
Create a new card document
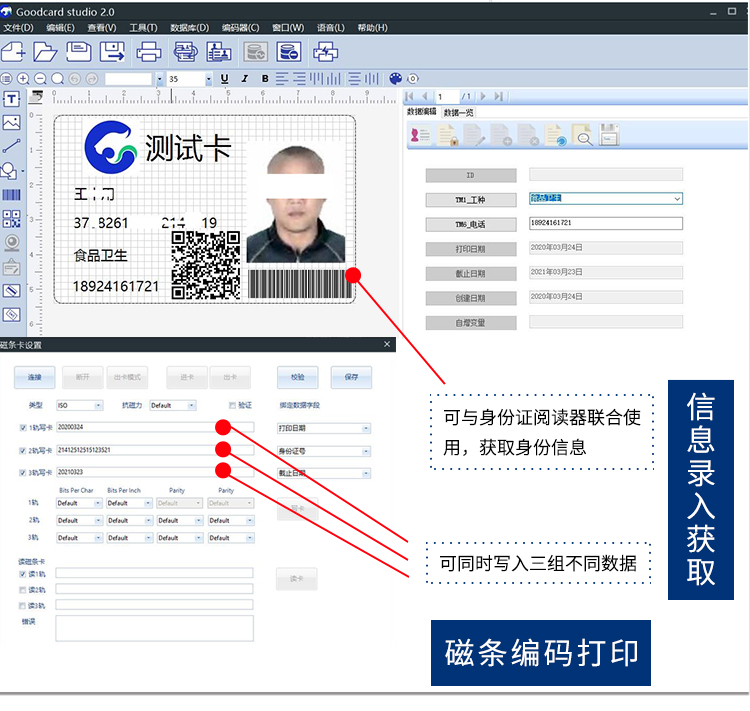(x=13, y=52)
